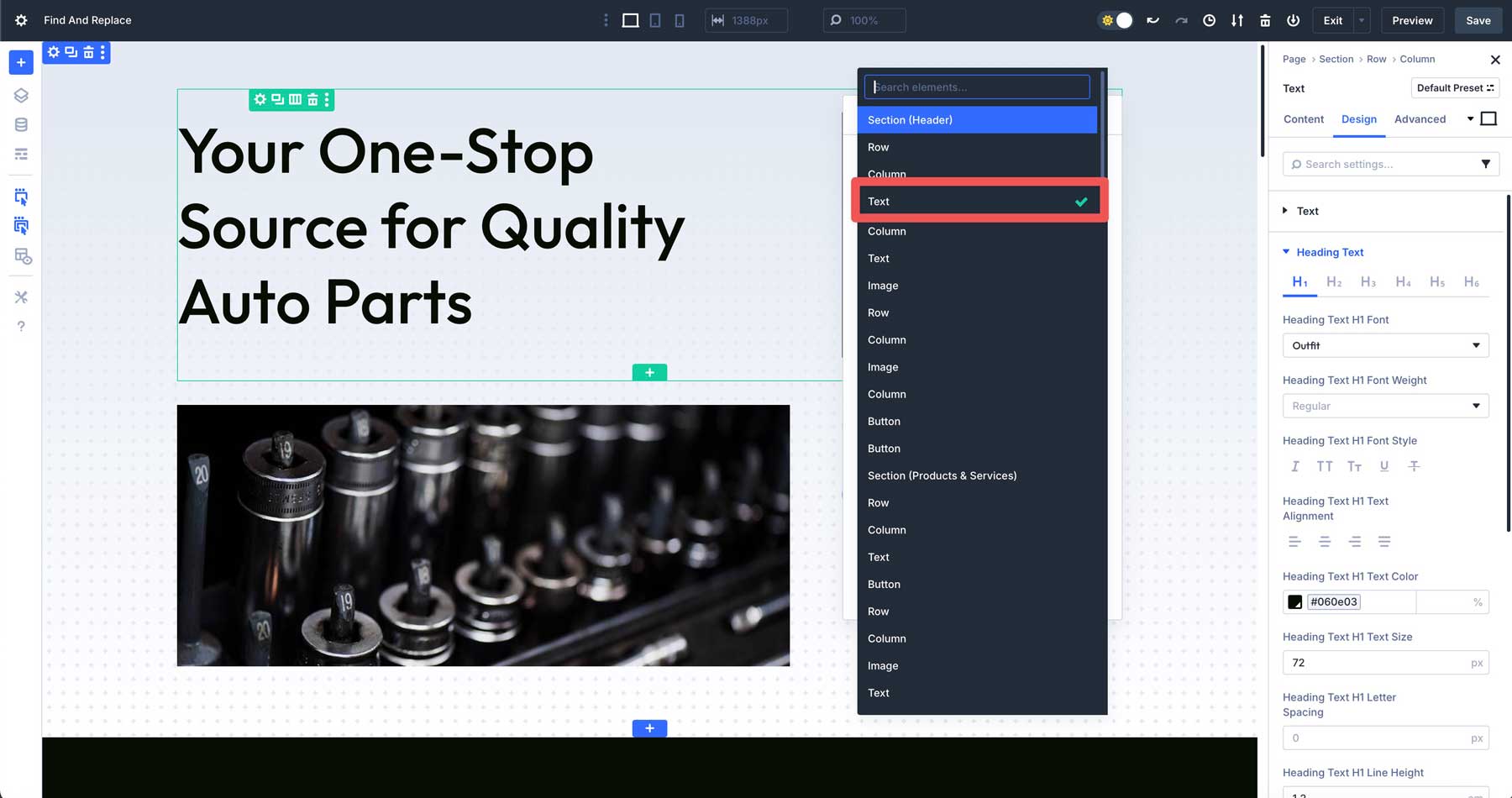Image resolution: width=1512 pixels, height=798 pixels.
Task: Open the revision history clock icon
Action: coord(1209,19)
